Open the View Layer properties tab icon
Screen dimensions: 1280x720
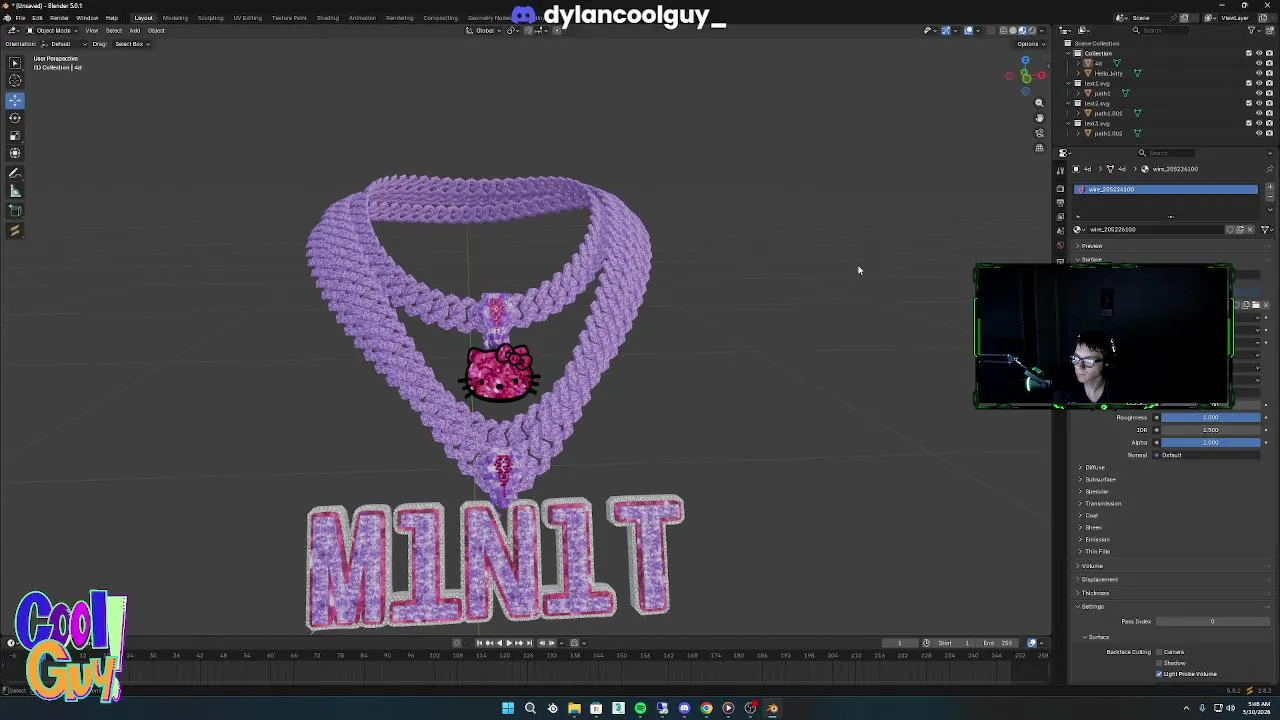[x=1061, y=217]
